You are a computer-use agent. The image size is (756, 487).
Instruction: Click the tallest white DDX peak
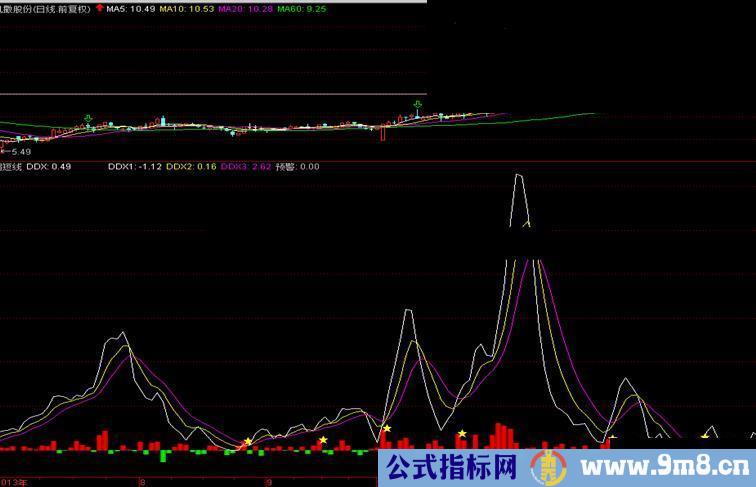click(518, 177)
